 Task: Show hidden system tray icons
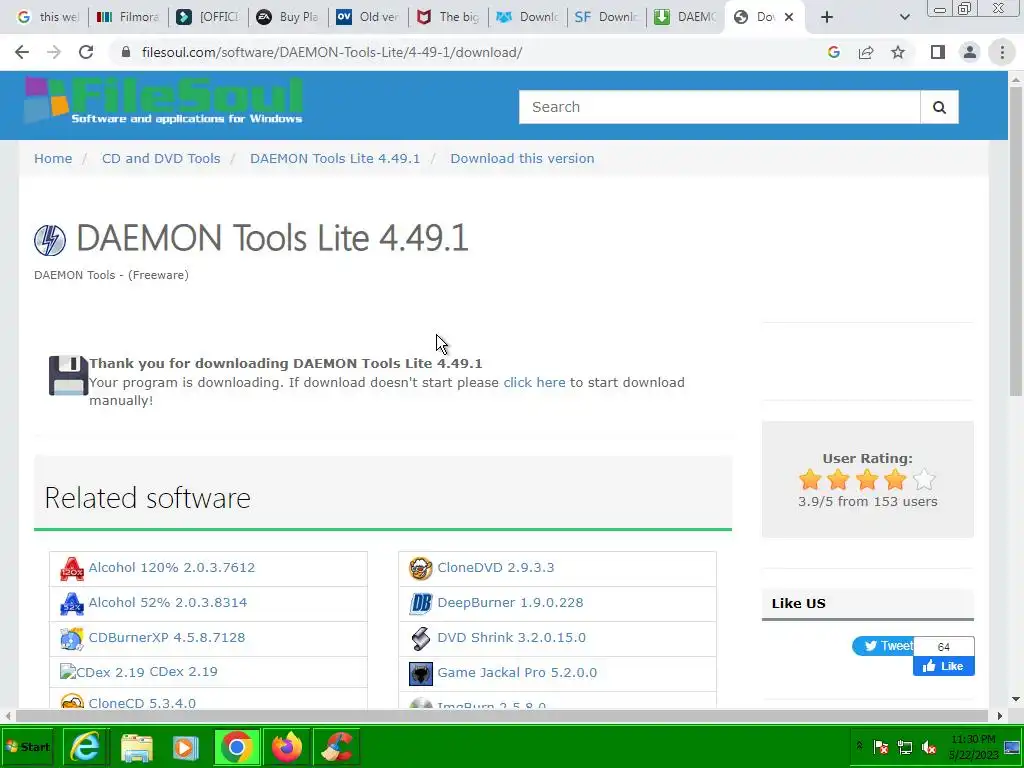859,746
